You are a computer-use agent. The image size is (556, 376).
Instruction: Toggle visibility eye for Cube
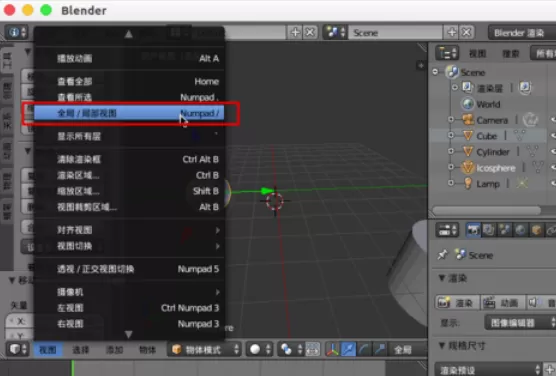pos(553,136)
